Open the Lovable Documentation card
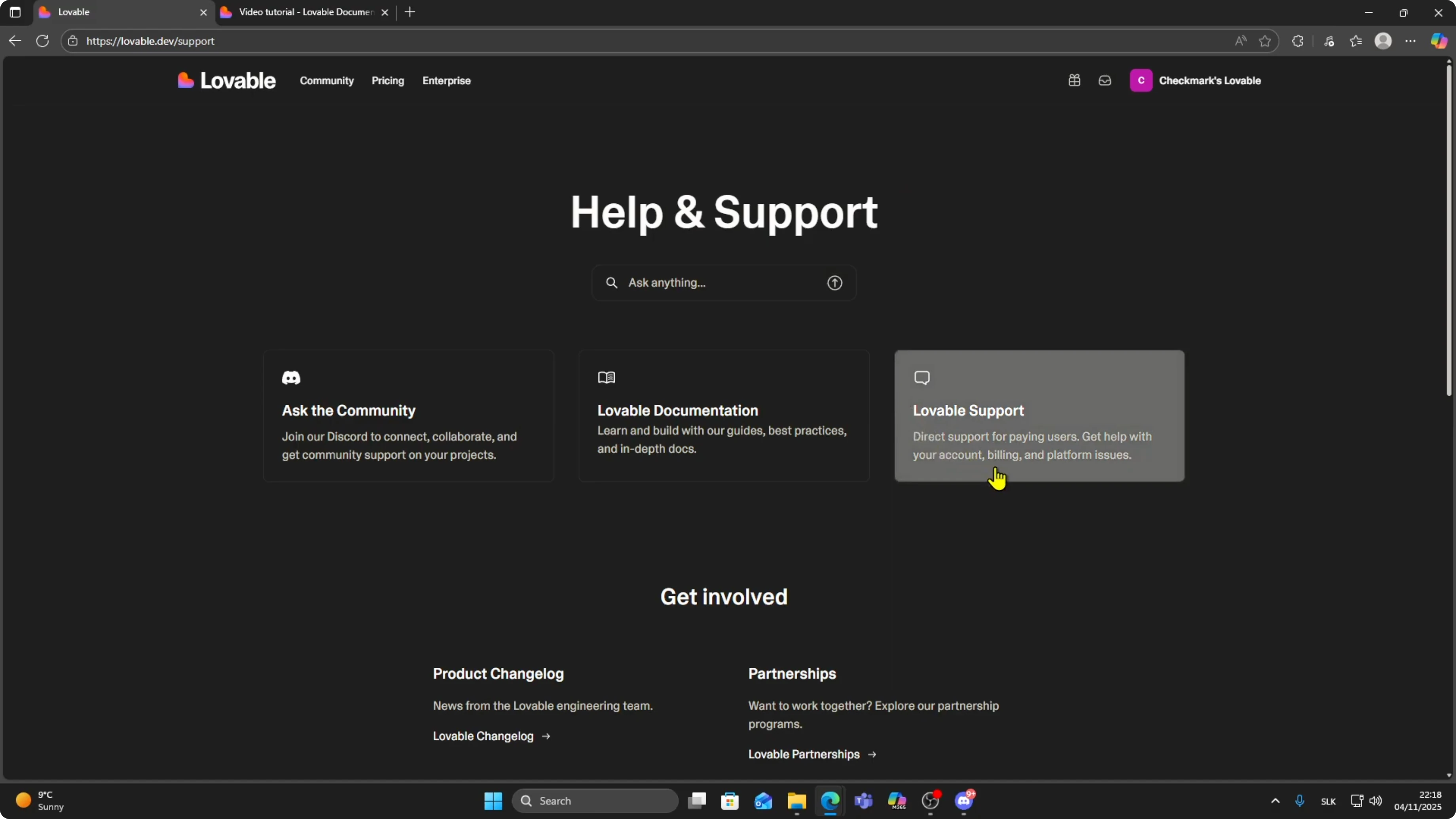The width and height of the screenshot is (1456, 819). [724, 416]
